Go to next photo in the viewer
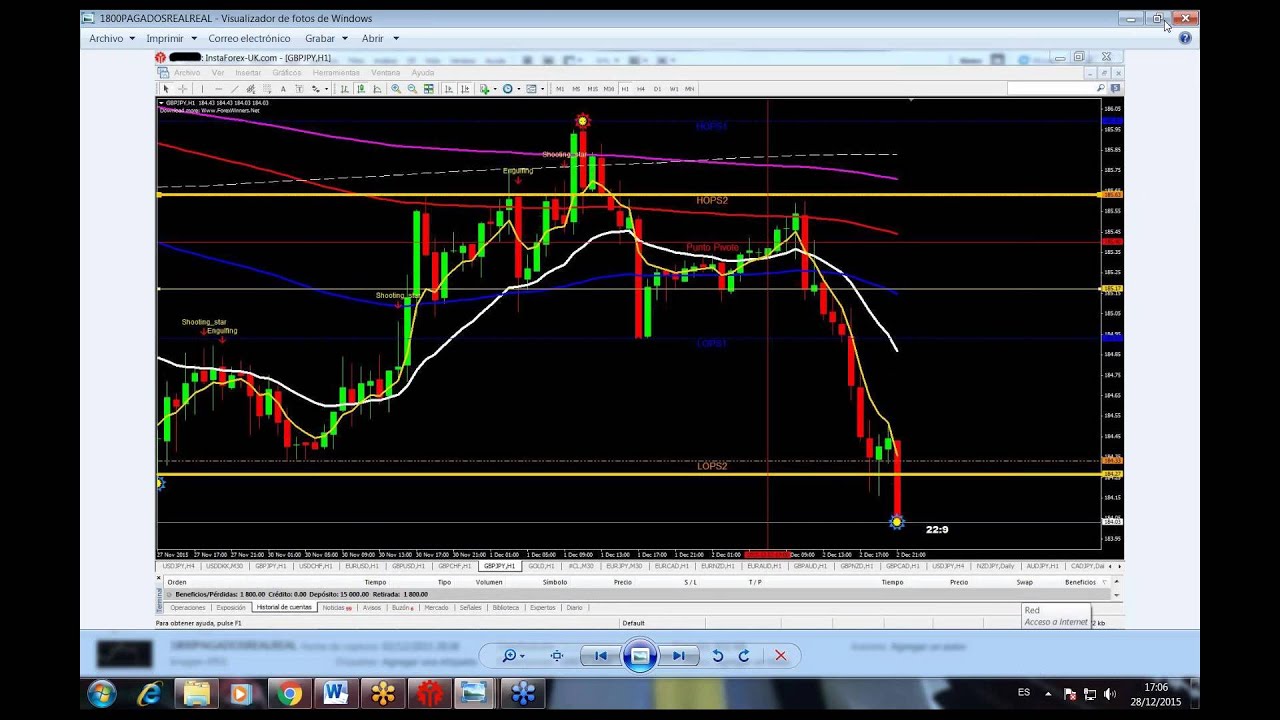Image resolution: width=1280 pixels, height=720 pixels. pos(679,656)
